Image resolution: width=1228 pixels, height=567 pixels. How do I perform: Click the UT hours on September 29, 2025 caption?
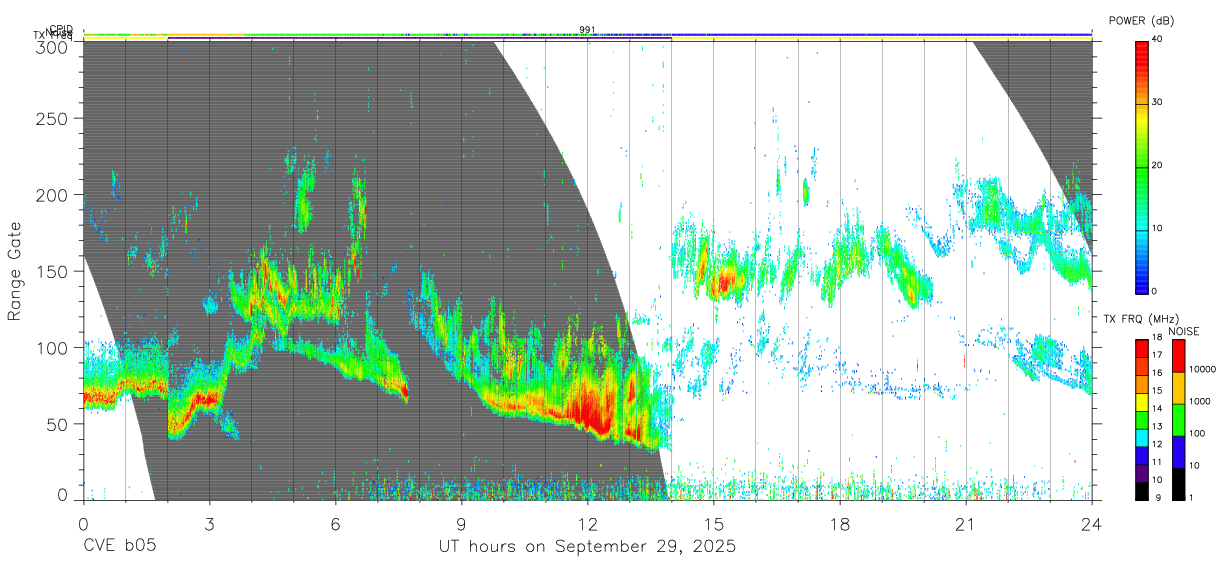coord(587,547)
